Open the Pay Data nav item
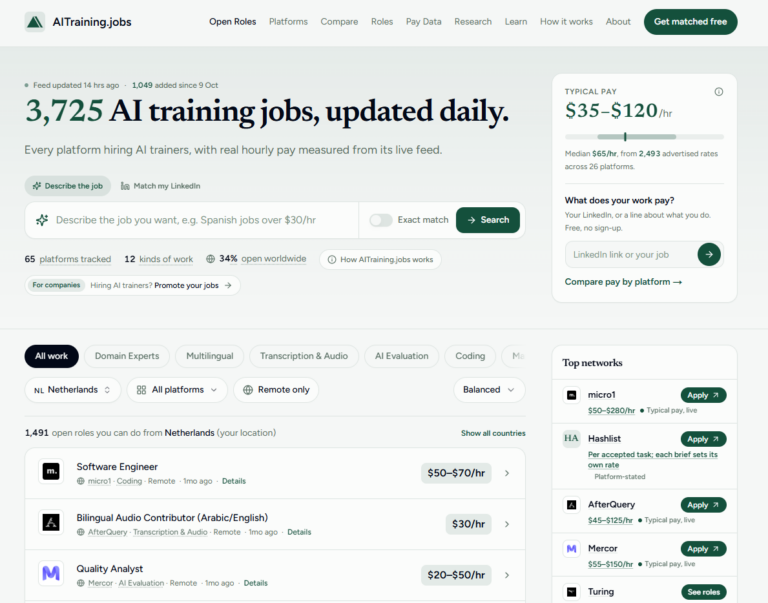Image resolution: width=768 pixels, height=603 pixels. click(424, 22)
